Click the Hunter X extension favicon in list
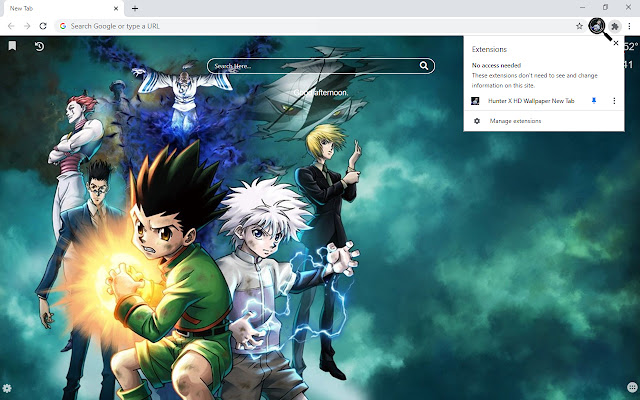This screenshot has height=400, width=640. [x=475, y=101]
